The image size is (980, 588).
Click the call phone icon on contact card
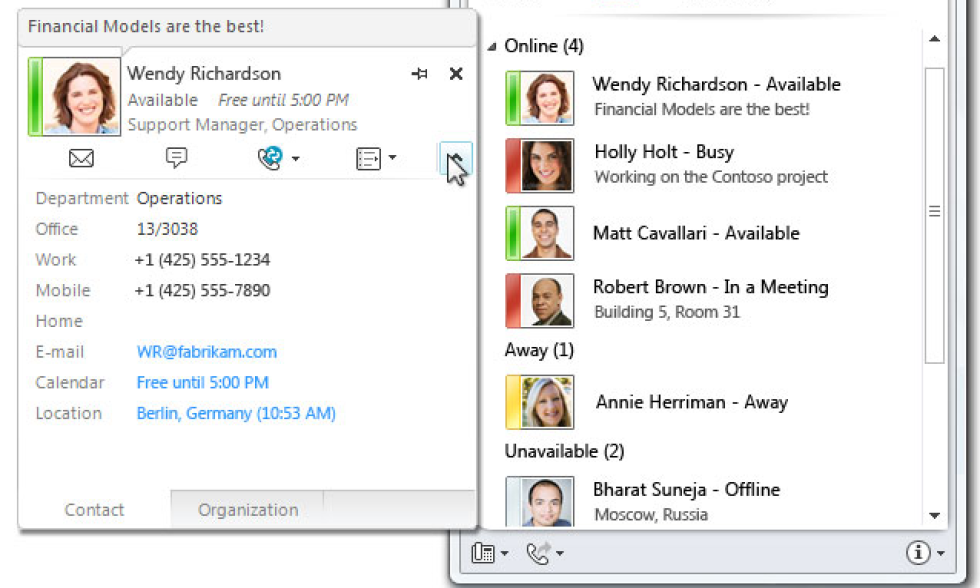pyautogui.click(x=269, y=158)
